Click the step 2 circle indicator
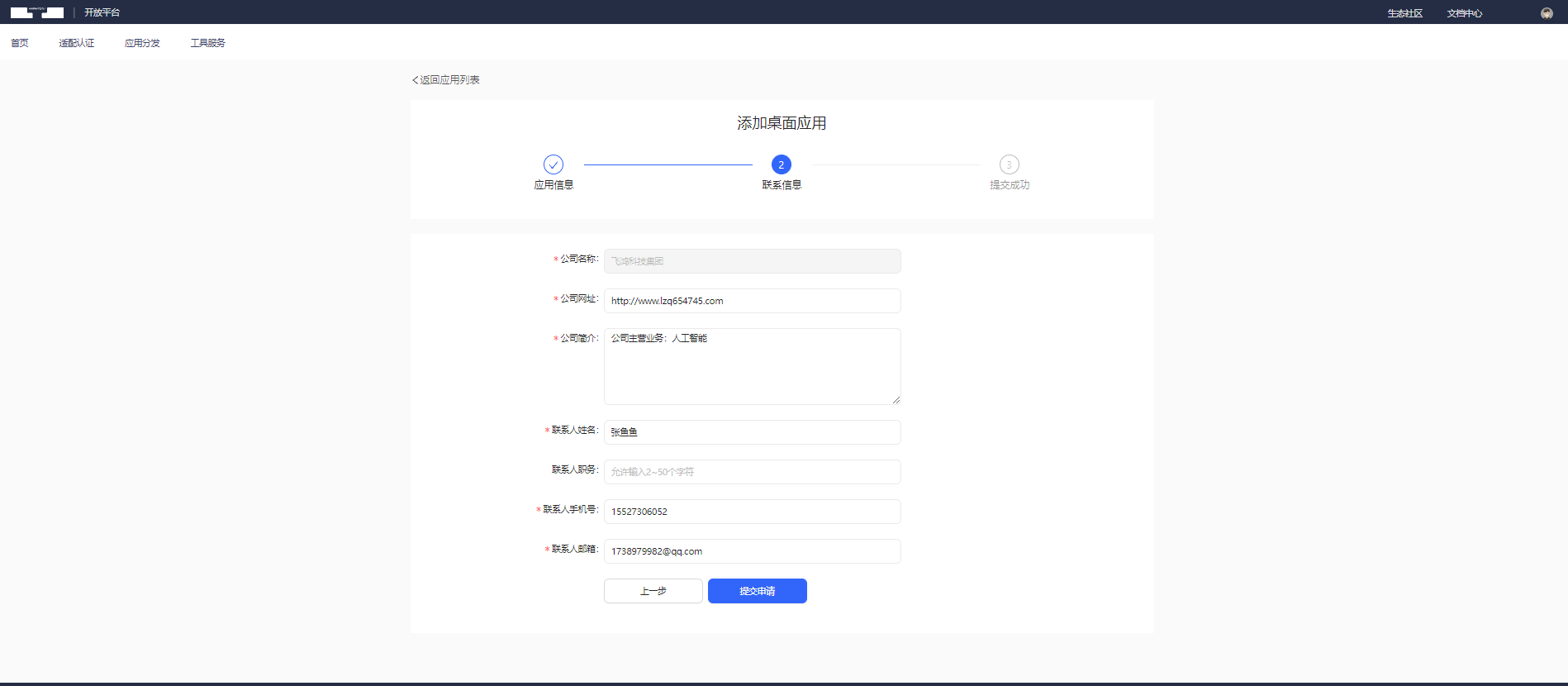 click(x=782, y=164)
